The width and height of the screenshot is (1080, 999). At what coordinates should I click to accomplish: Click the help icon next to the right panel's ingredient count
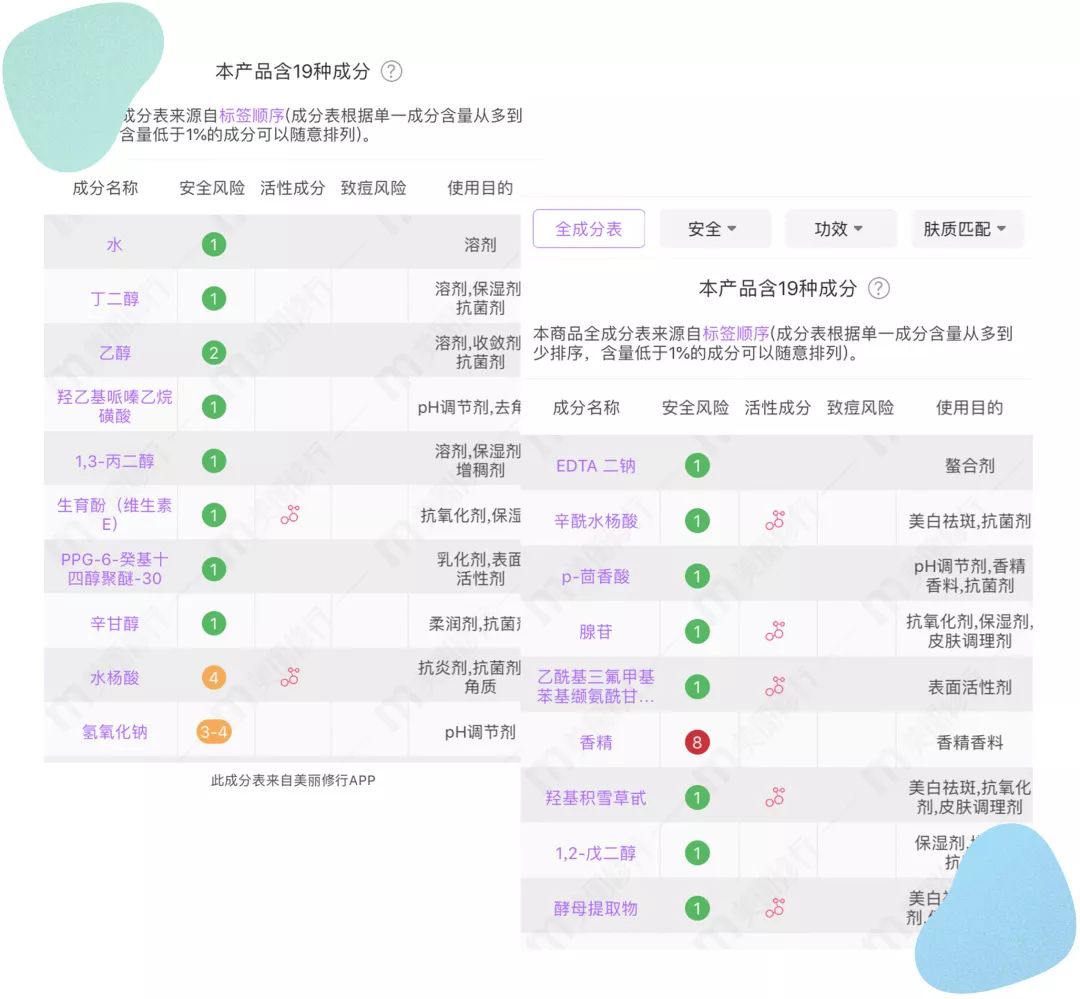pyautogui.click(x=878, y=288)
